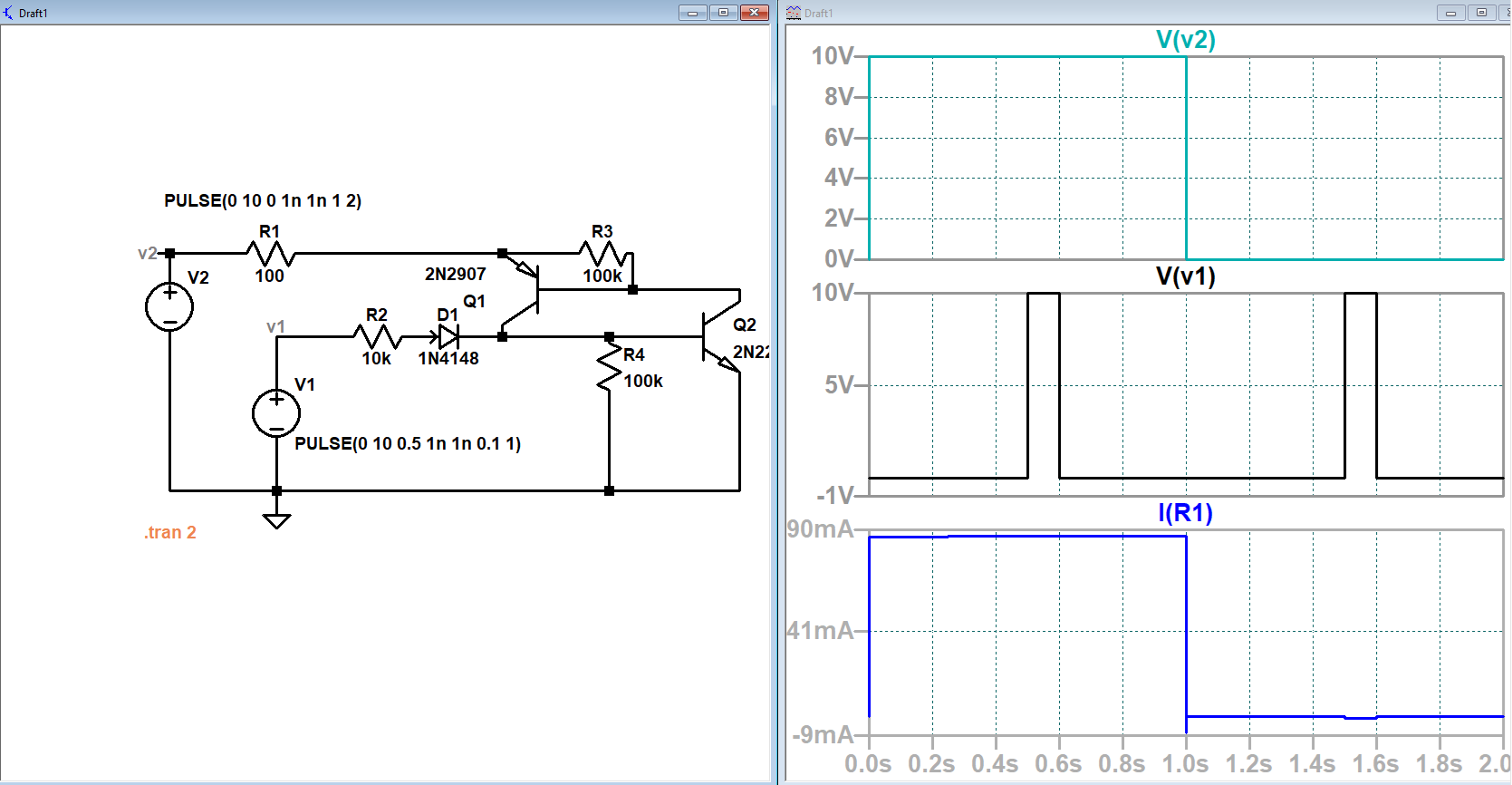Click the D1 reference label

pyautogui.click(x=448, y=315)
